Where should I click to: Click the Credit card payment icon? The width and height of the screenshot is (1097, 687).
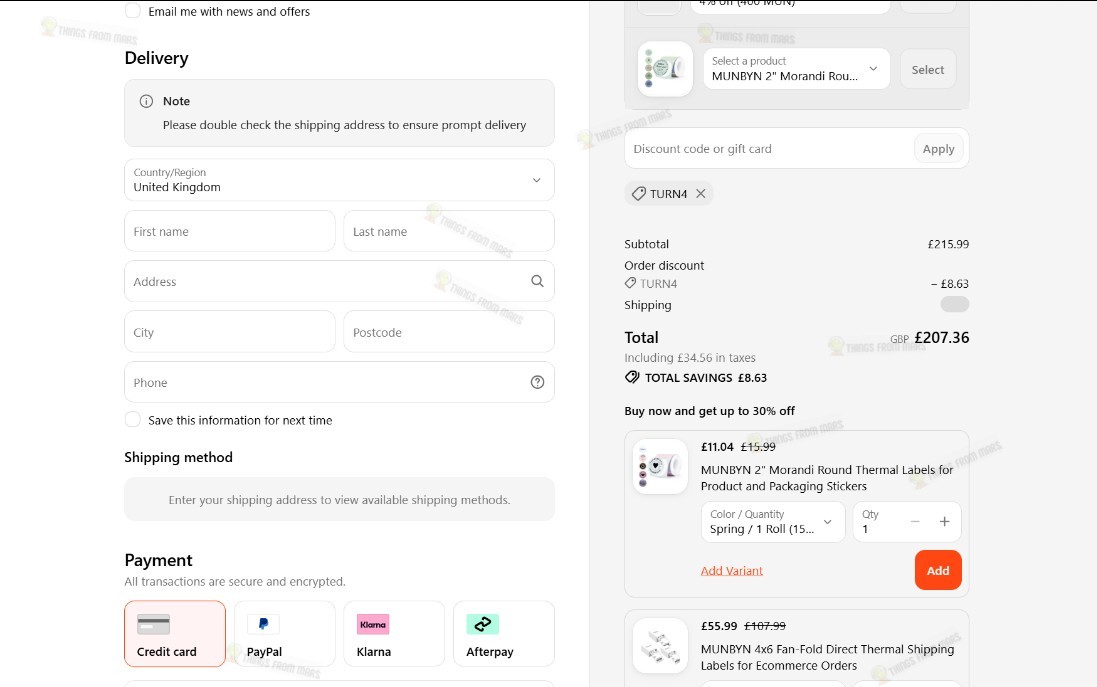[x=153, y=624]
